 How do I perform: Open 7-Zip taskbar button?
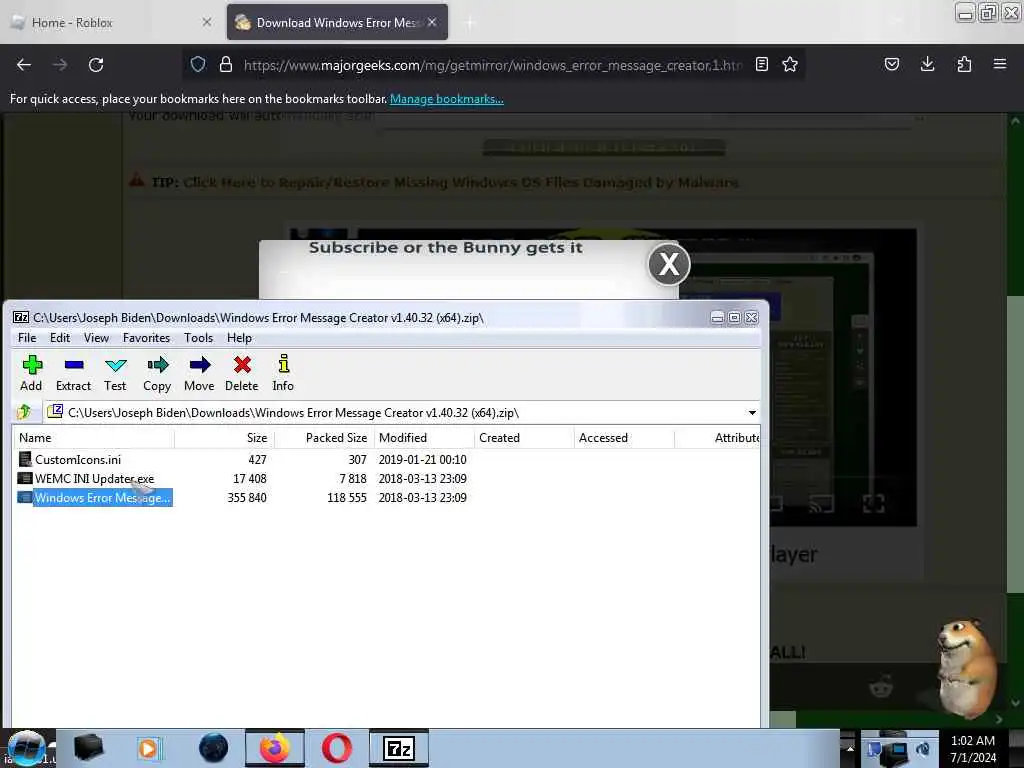point(399,748)
